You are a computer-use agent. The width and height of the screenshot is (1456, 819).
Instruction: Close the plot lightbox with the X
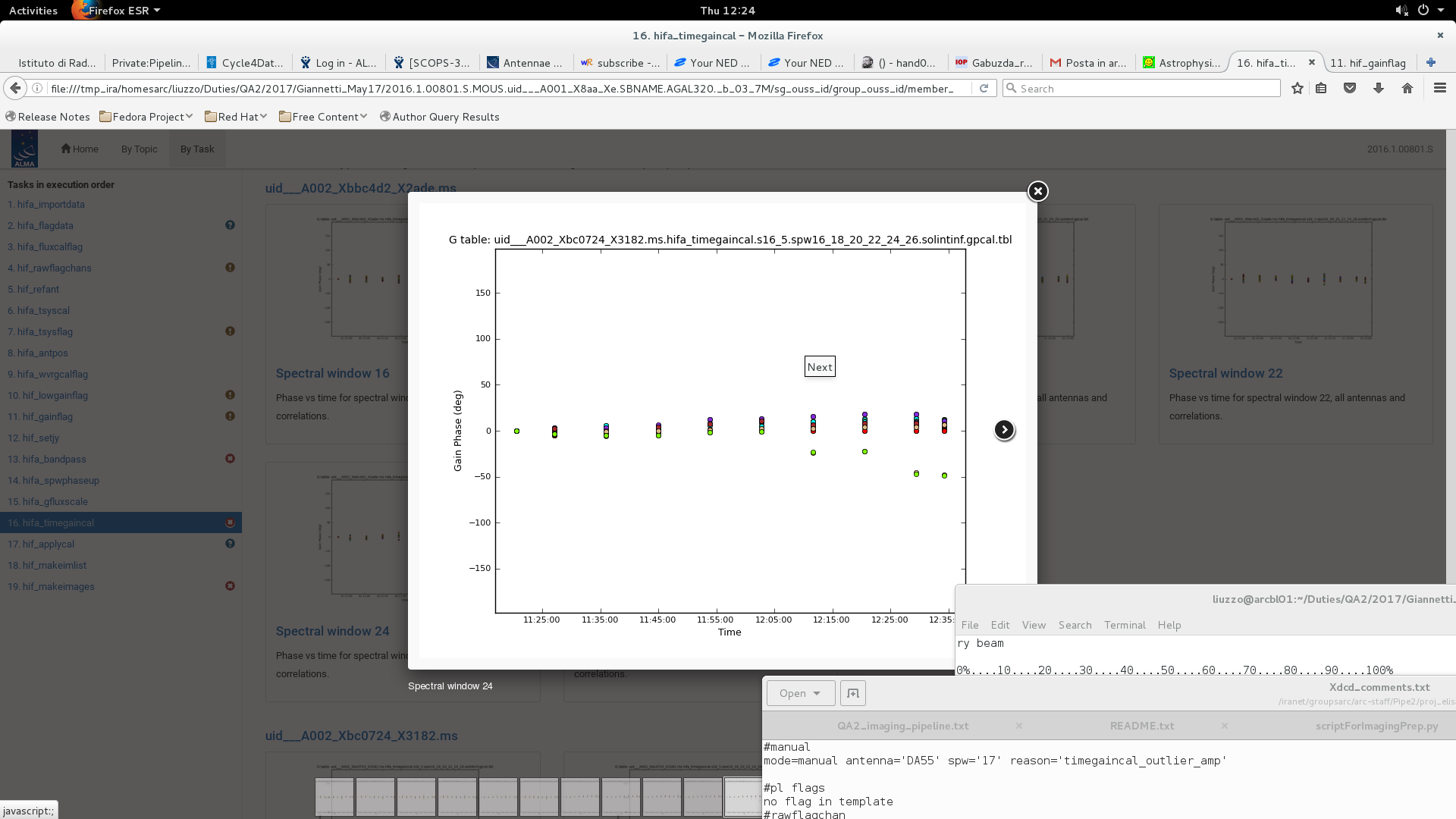click(1038, 191)
